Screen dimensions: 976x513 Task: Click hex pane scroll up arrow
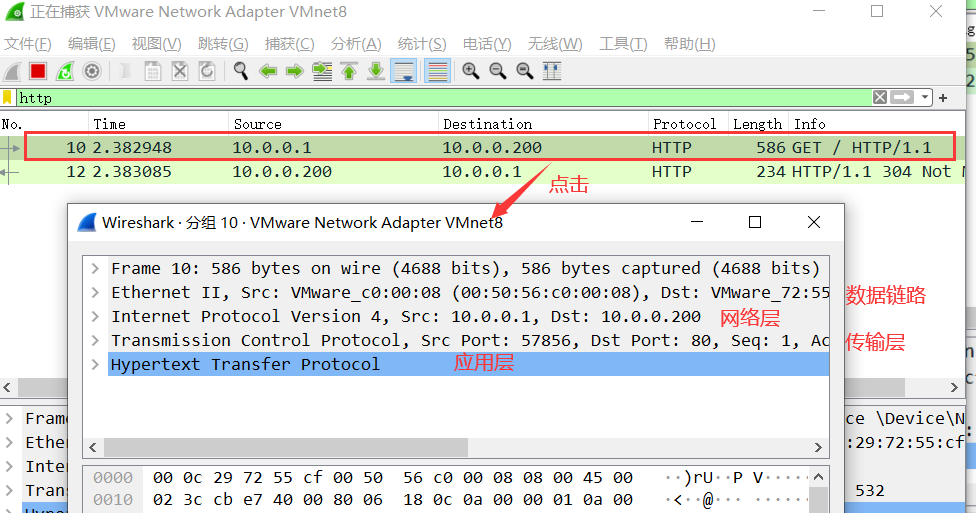(x=818, y=477)
